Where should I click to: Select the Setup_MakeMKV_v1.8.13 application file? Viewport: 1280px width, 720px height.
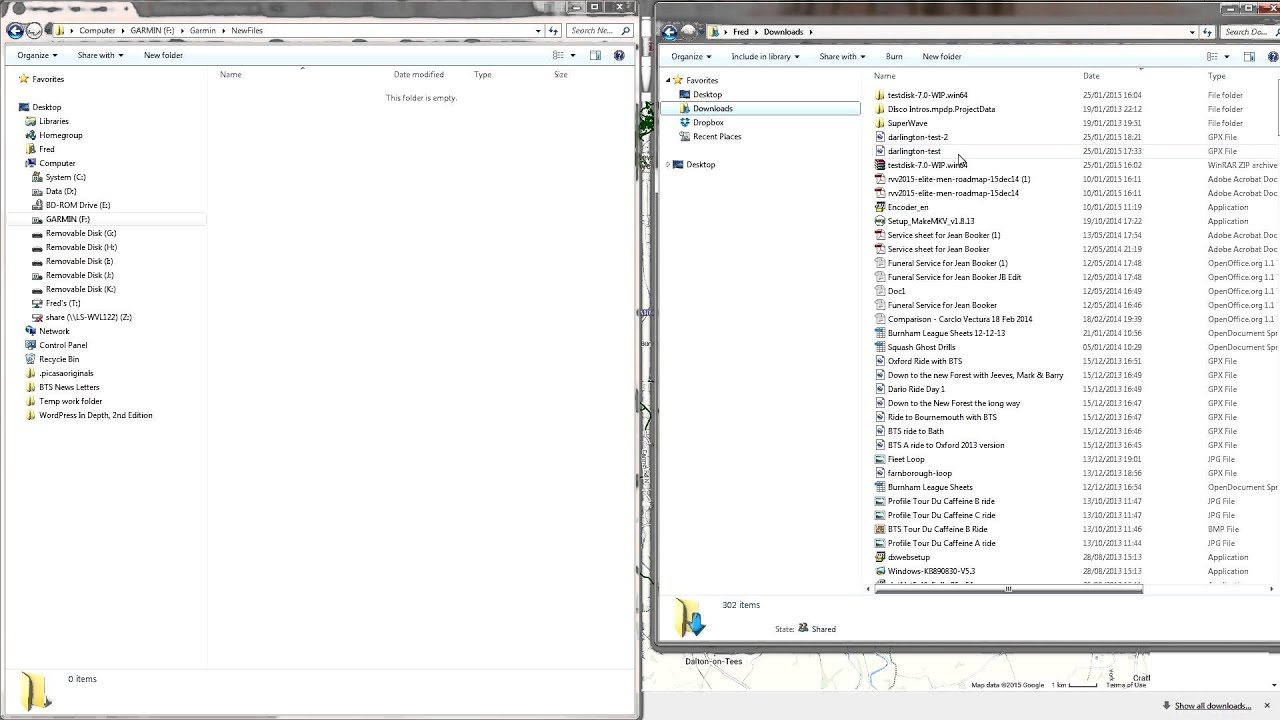click(x=930, y=221)
